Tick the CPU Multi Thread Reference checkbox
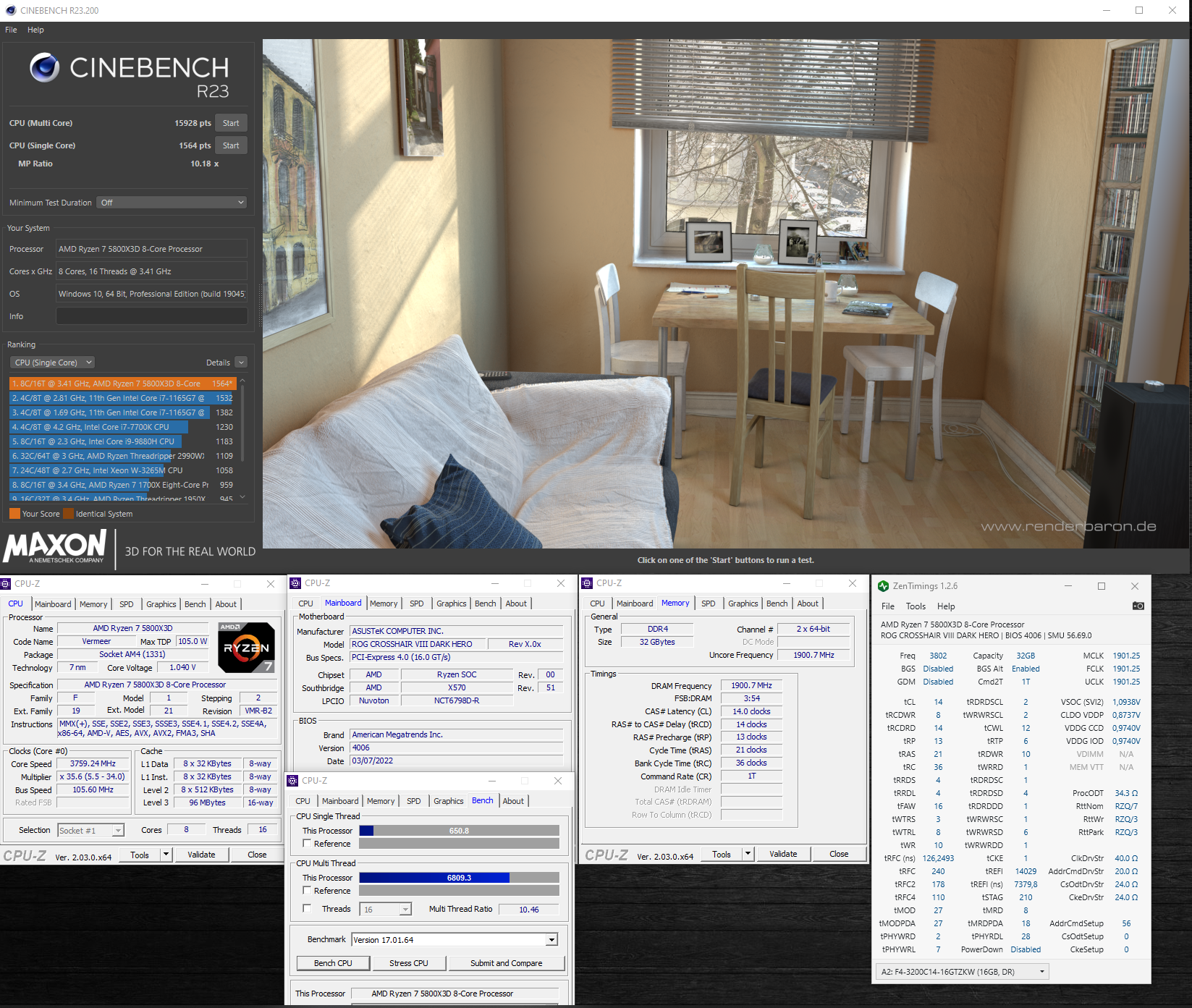Viewport: 1192px width, 1008px height. pyautogui.click(x=307, y=890)
